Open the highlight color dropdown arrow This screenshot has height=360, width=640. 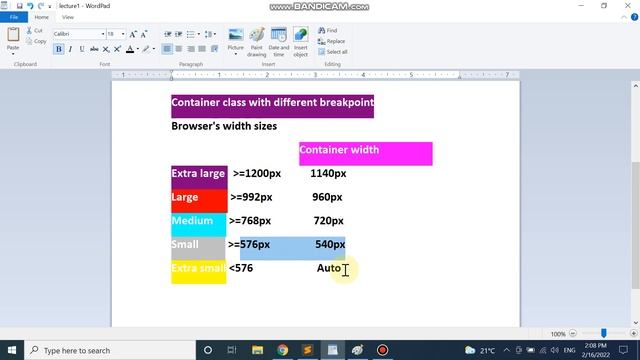click(x=153, y=49)
